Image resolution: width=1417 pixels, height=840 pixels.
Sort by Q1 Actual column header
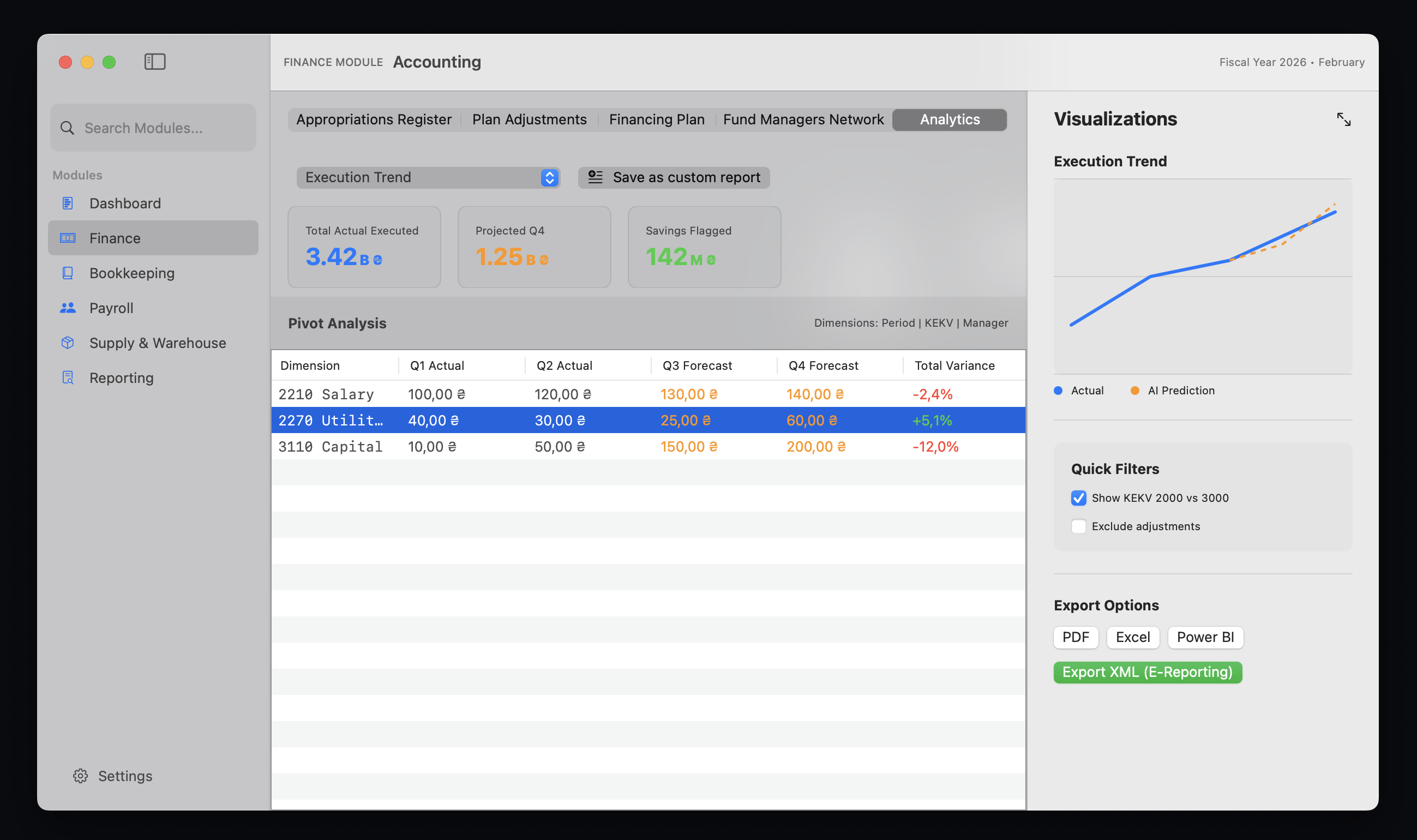click(437, 365)
